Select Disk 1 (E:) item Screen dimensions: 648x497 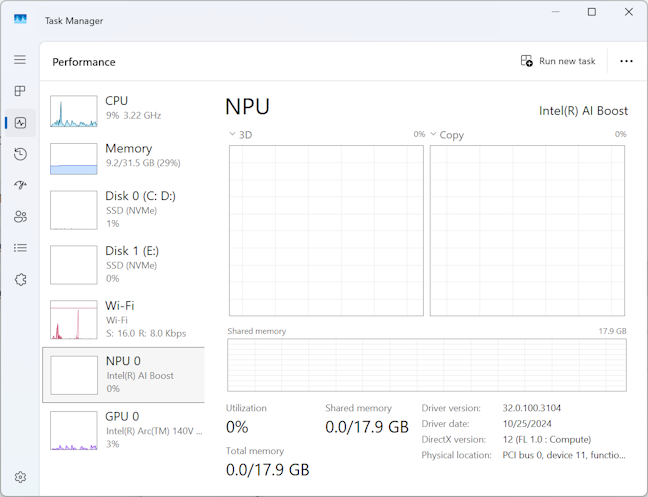coord(123,265)
